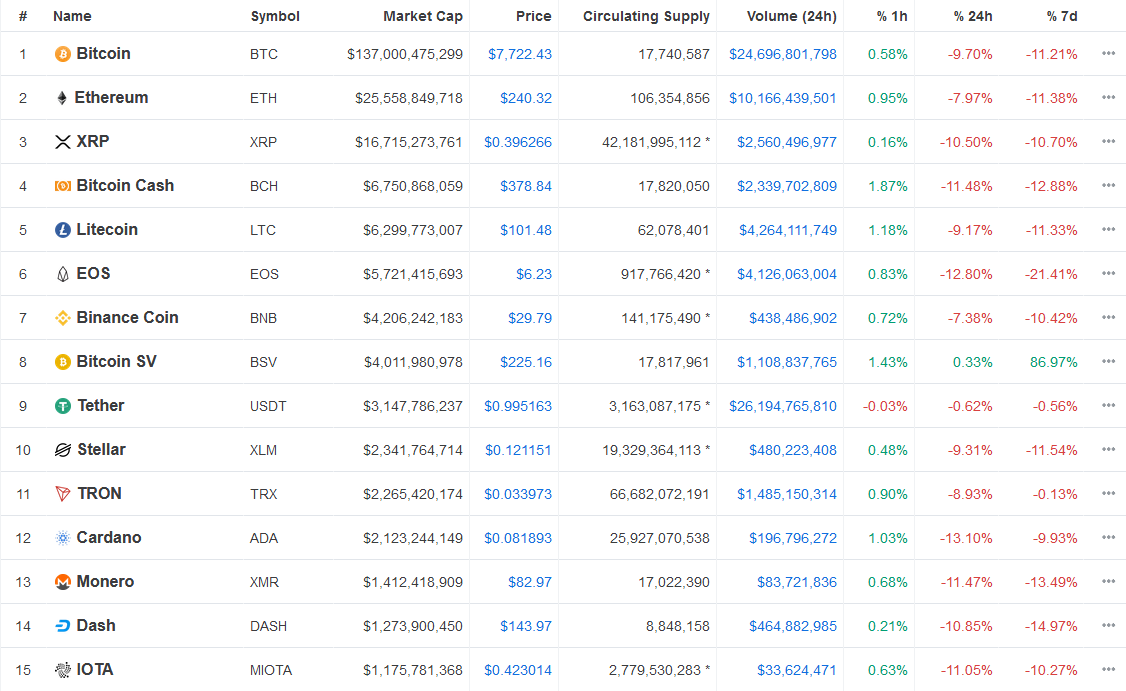Viewport: 1126px width, 691px height.
Task: Click Bitcoin Cash 1h change 1.87%
Action: (888, 186)
